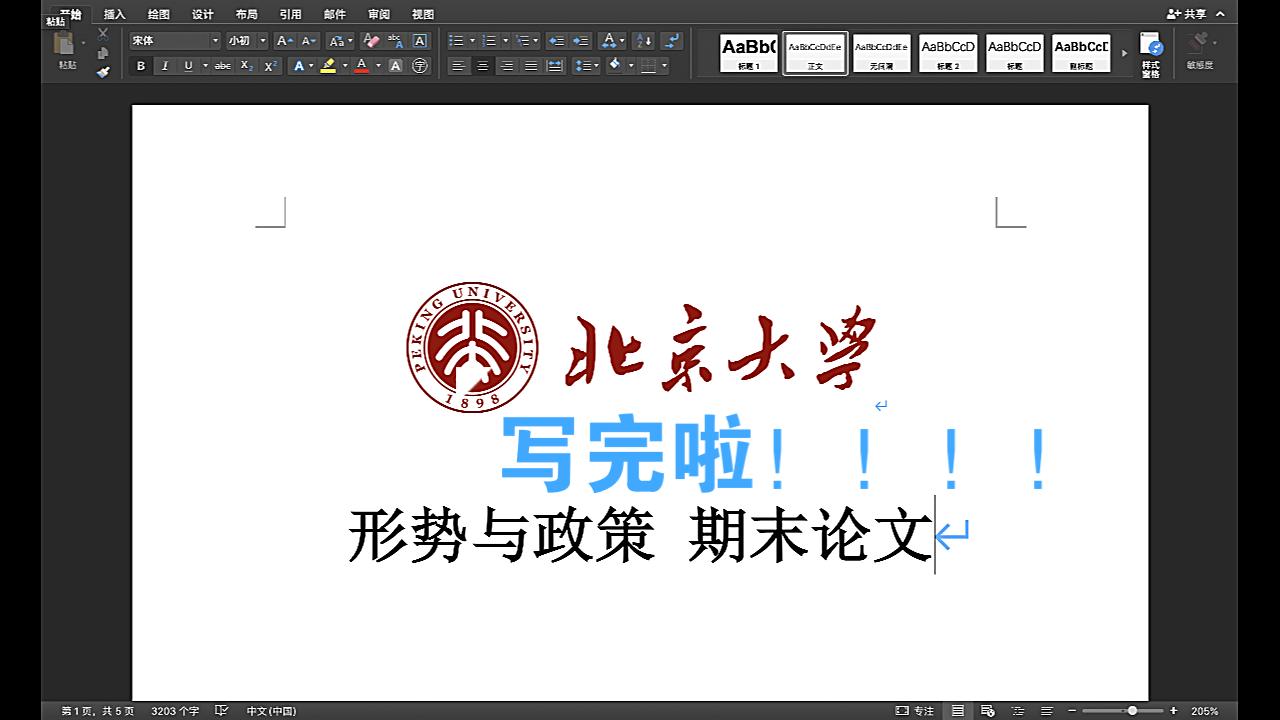This screenshot has width=1280, height=720.
Task: Apply distributed alignment to paragraph
Action: [x=555, y=66]
